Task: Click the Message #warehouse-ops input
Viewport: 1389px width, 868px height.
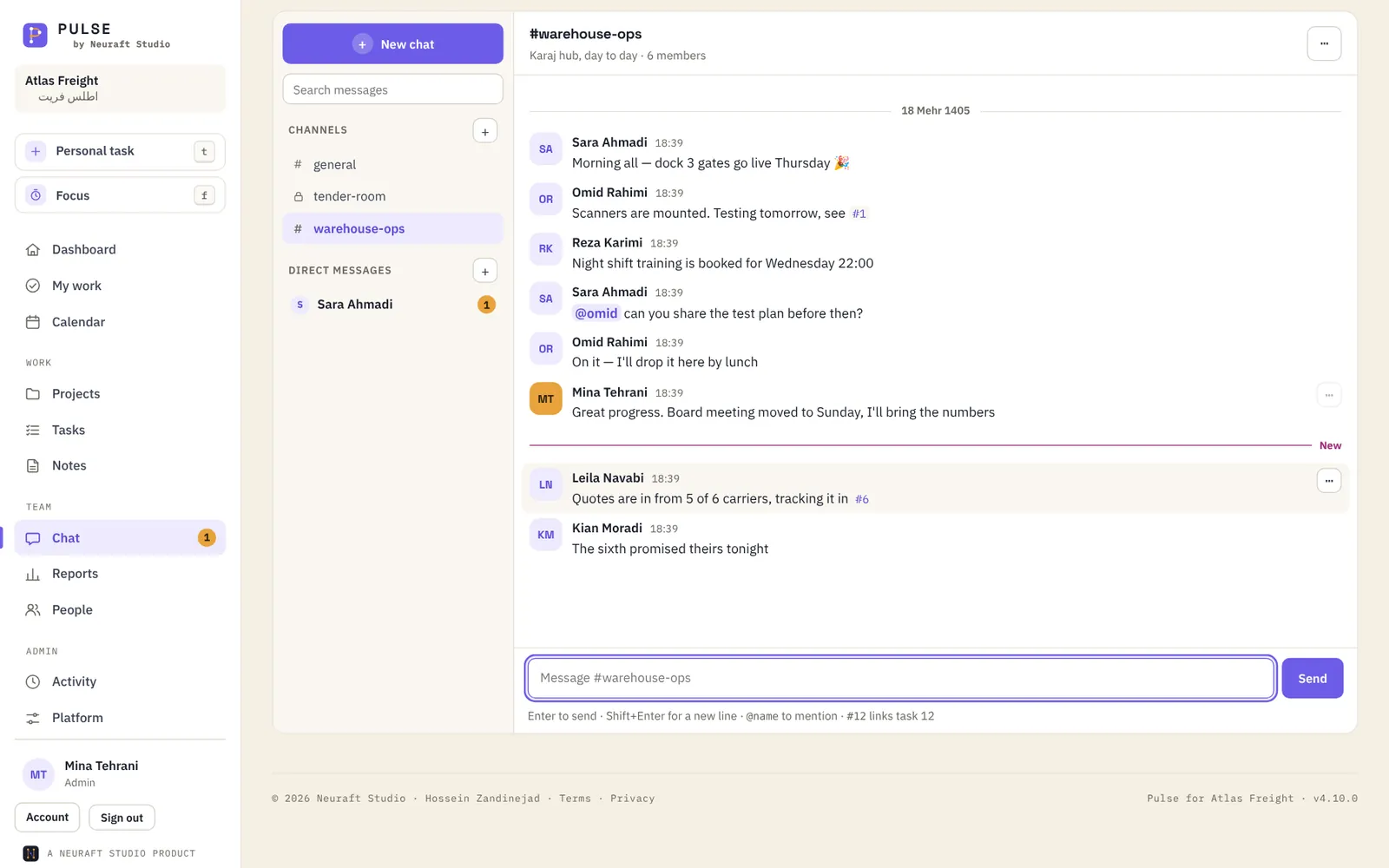Action: (900, 678)
